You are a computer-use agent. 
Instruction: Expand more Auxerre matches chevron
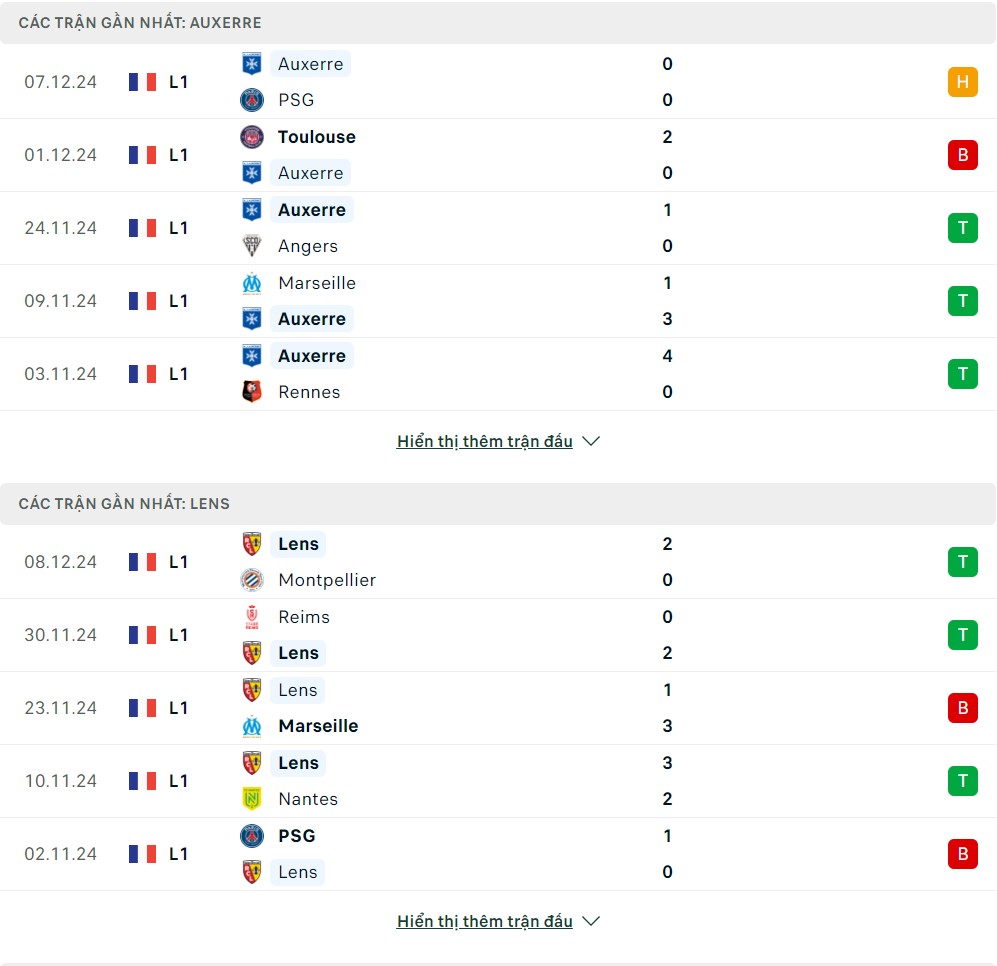coord(591,441)
